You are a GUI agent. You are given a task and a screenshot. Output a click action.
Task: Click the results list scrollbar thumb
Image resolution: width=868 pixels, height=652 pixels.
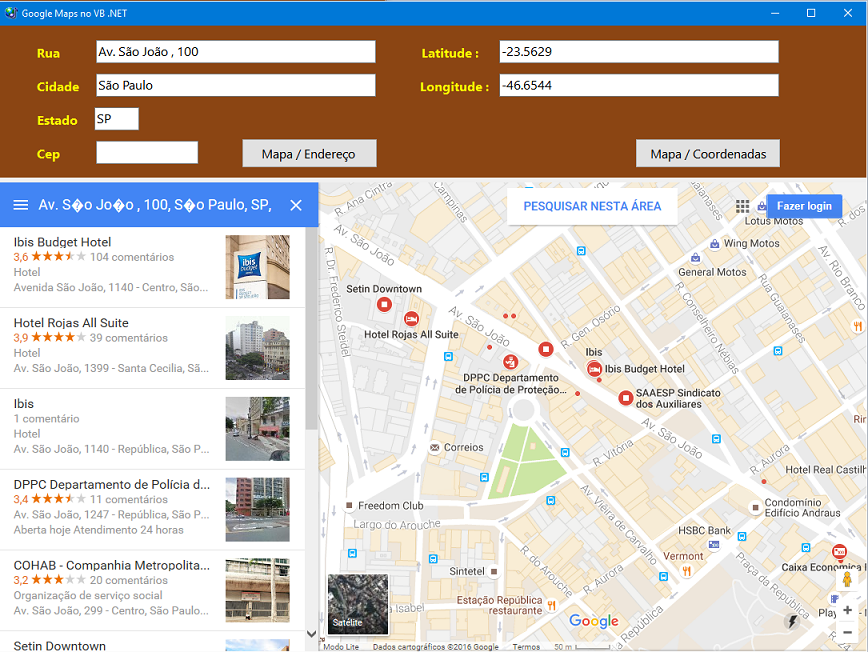tap(312, 328)
